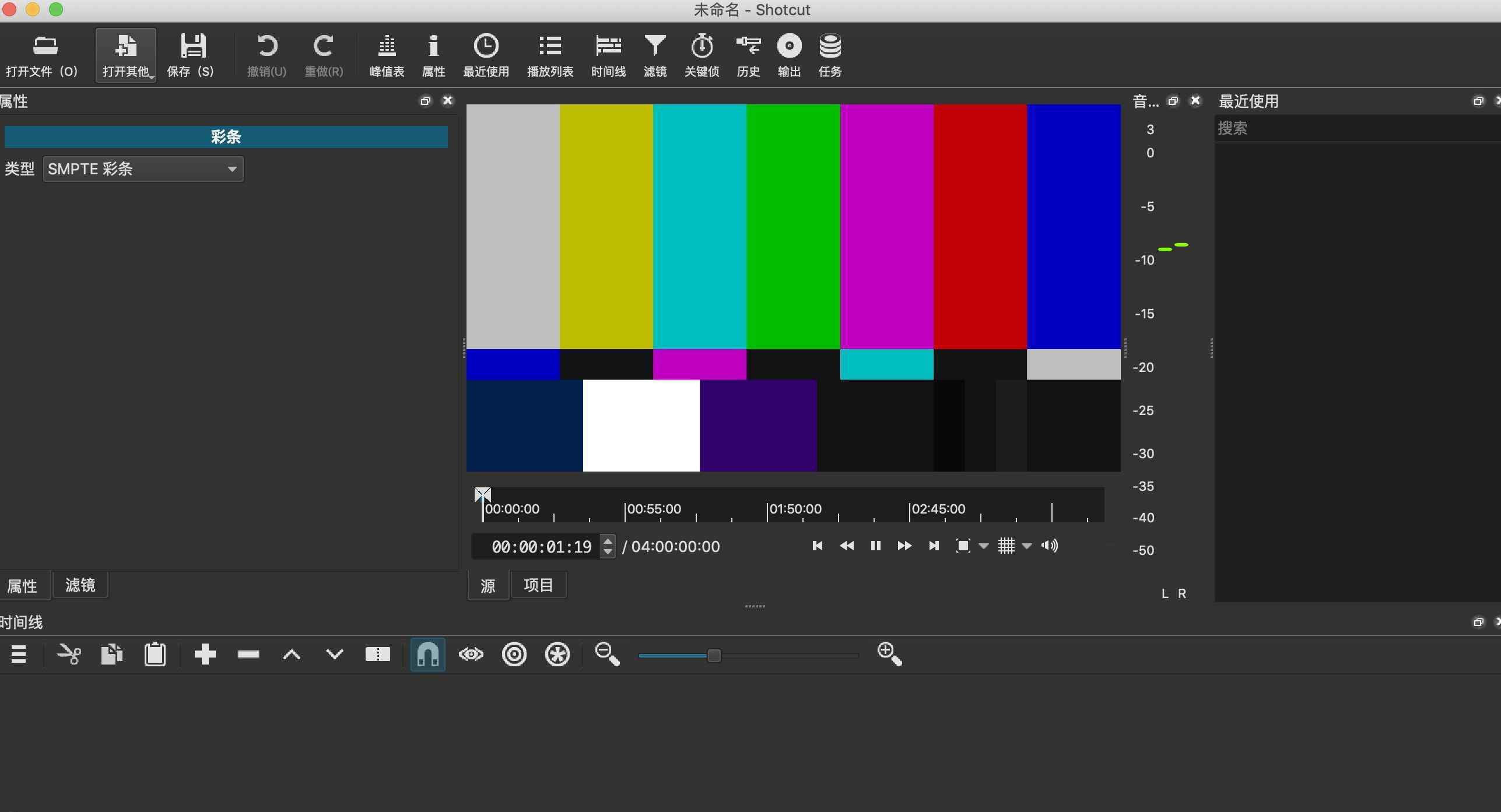
Task: Float the 属性 panel with undock icon
Action: pos(426,101)
